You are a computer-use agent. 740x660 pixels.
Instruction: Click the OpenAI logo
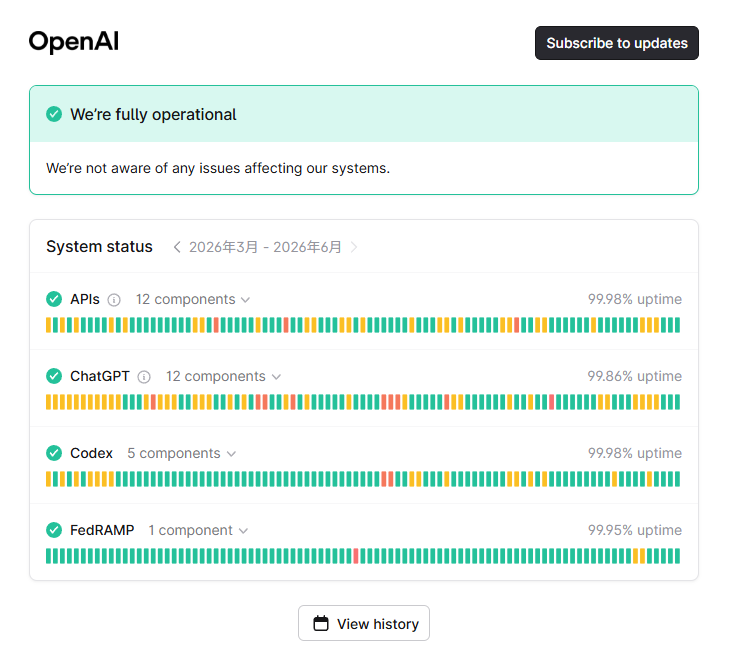pyautogui.click(x=74, y=42)
